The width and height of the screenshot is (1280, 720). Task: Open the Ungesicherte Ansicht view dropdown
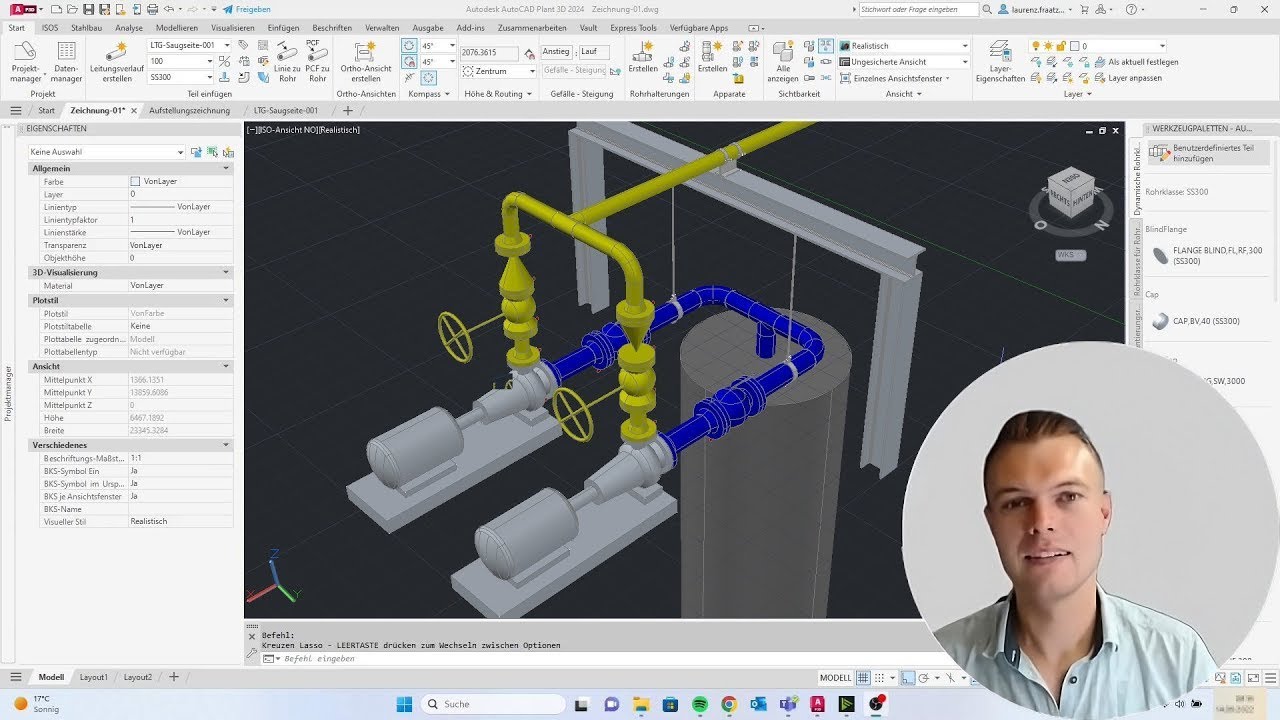(904, 62)
